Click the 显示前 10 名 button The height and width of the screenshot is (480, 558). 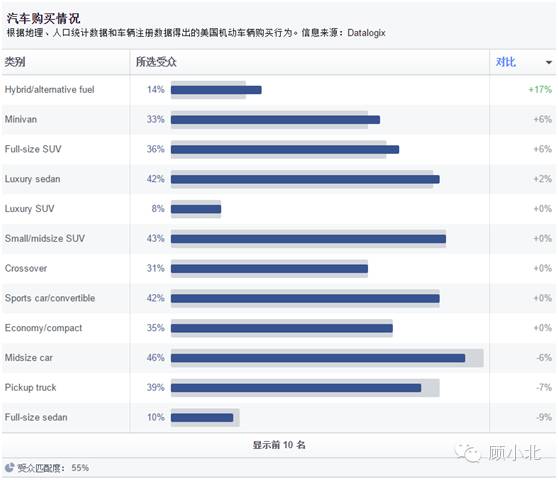(279, 445)
